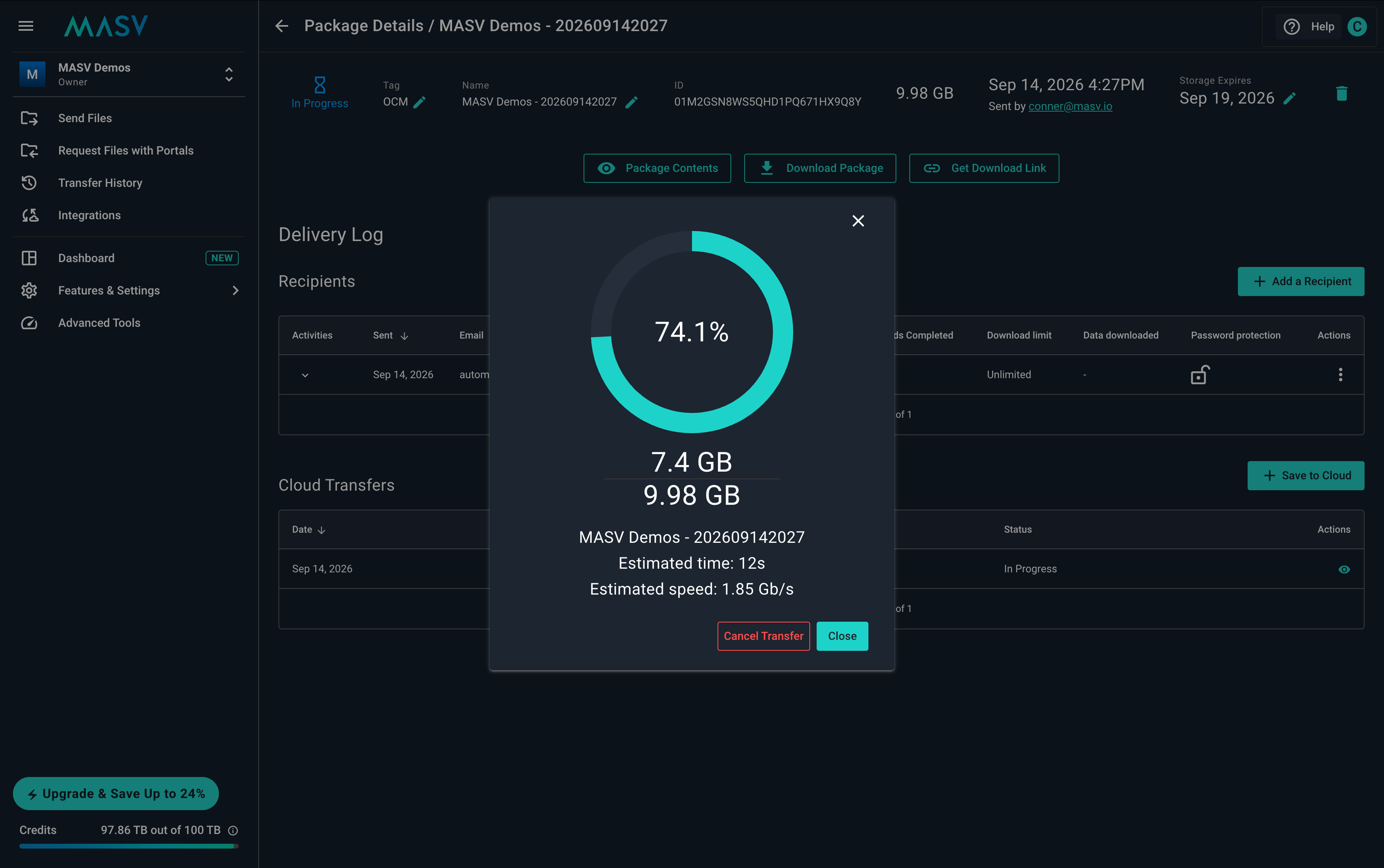Delete package with trash icon

click(1342, 93)
